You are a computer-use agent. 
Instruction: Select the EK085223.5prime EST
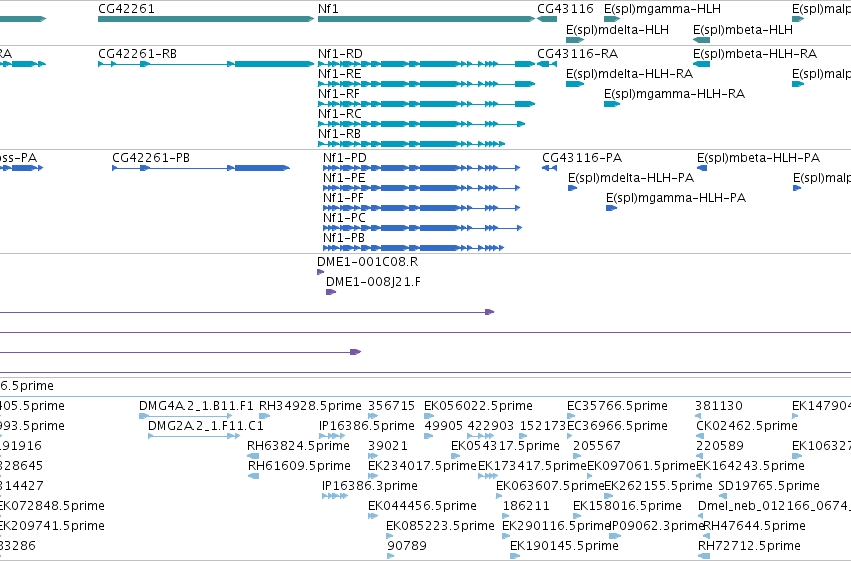[390, 537]
